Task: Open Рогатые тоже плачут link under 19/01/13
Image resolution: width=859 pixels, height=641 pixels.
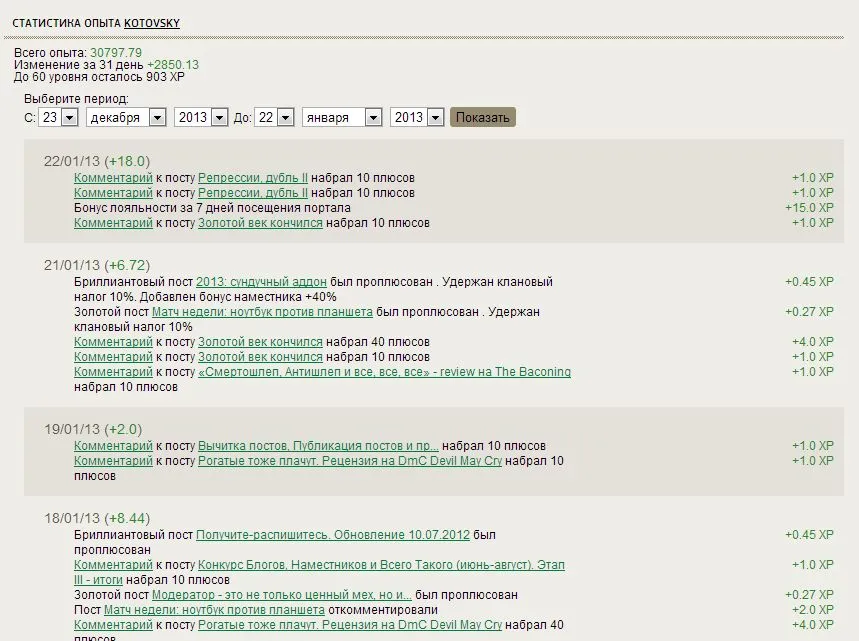Action: [350, 461]
